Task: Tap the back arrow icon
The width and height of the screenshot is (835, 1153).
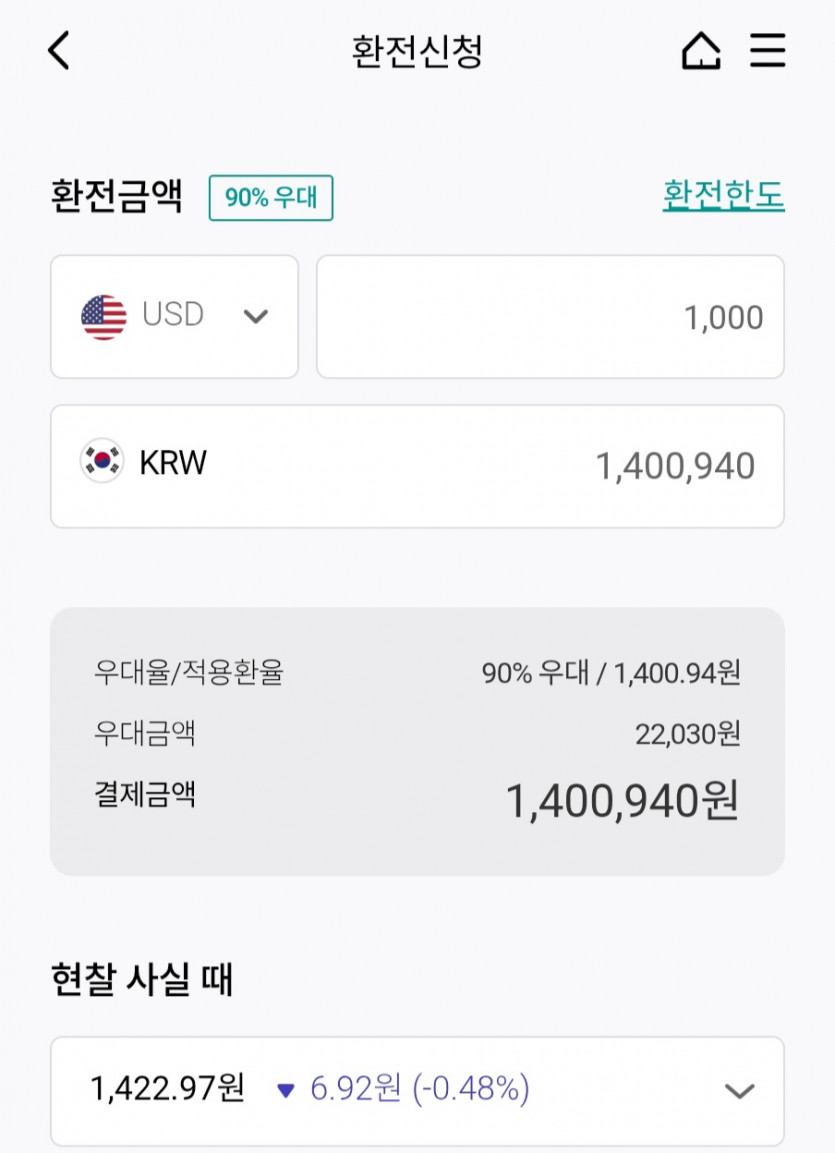Action: point(59,50)
